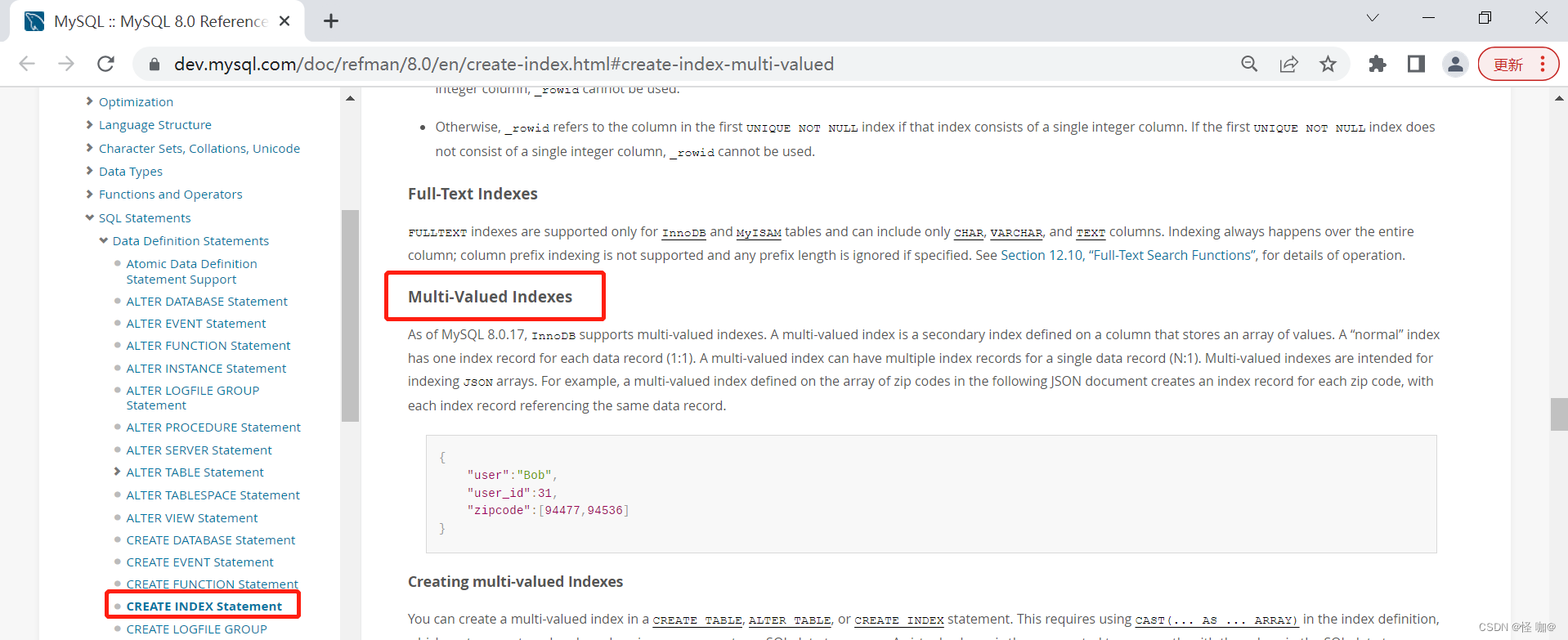This screenshot has height=640, width=1568.
Task: Follow the MyISAM link in Full-Text Indexes
Action: [759, 233]
